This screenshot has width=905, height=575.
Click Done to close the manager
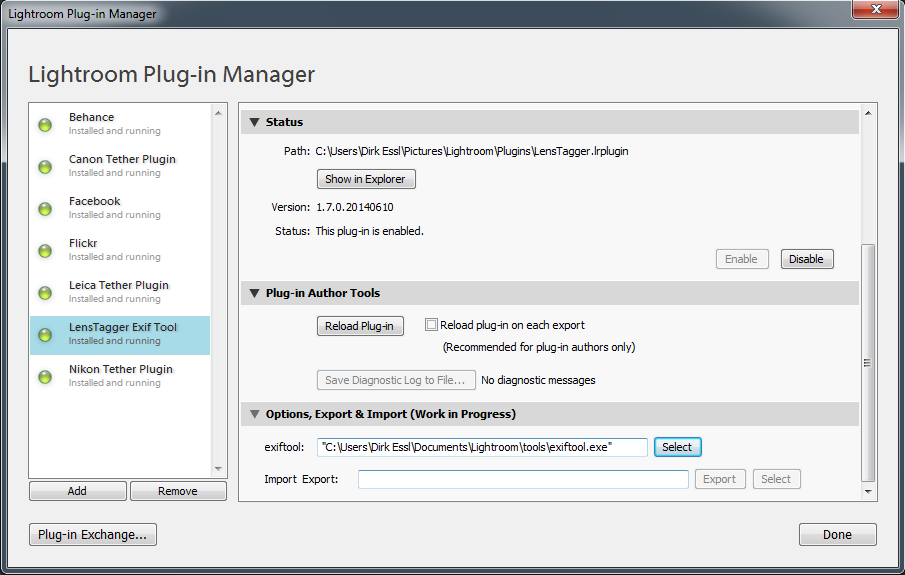point(837,535)
